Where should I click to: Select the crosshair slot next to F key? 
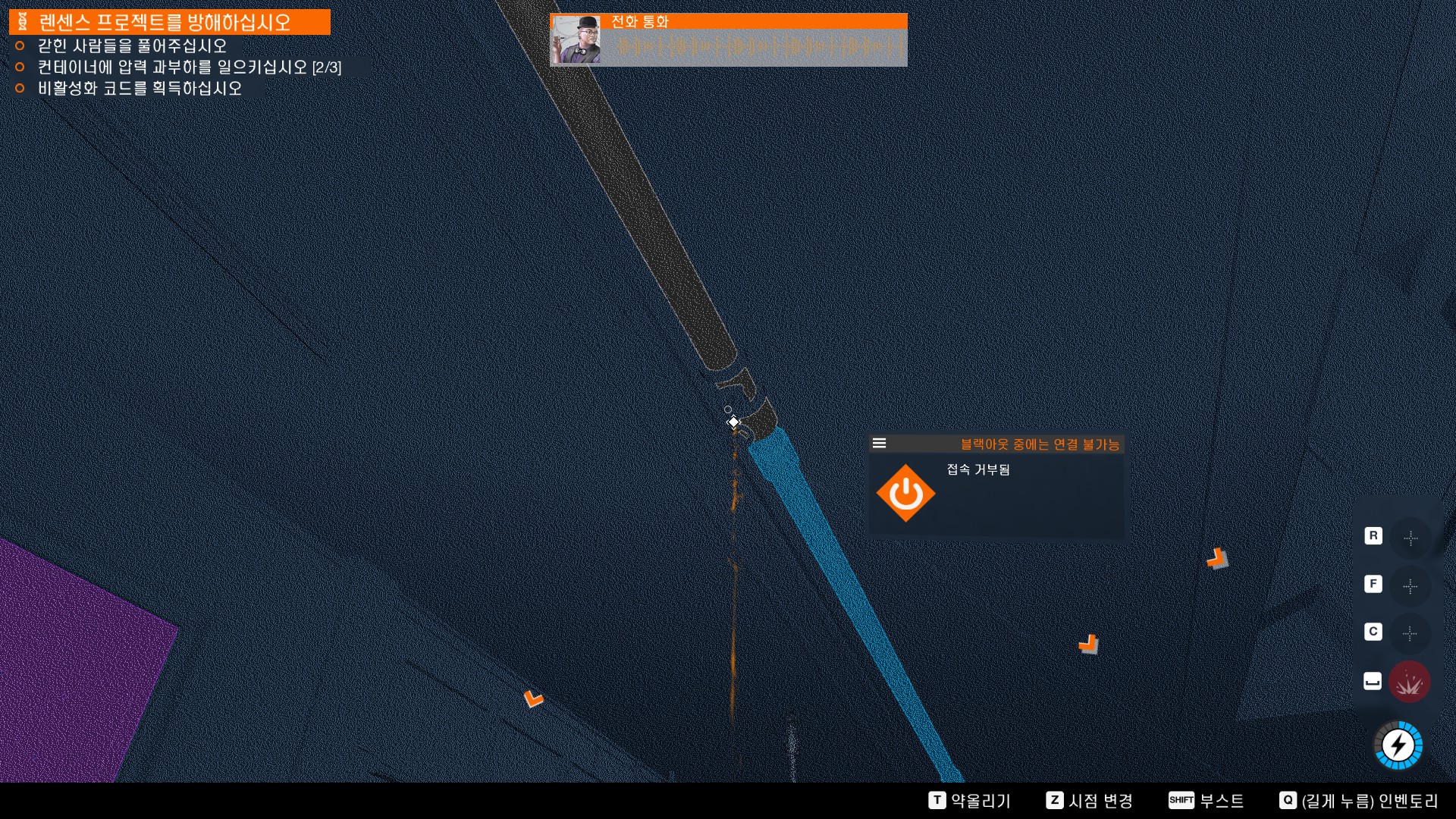[1410, 586]
